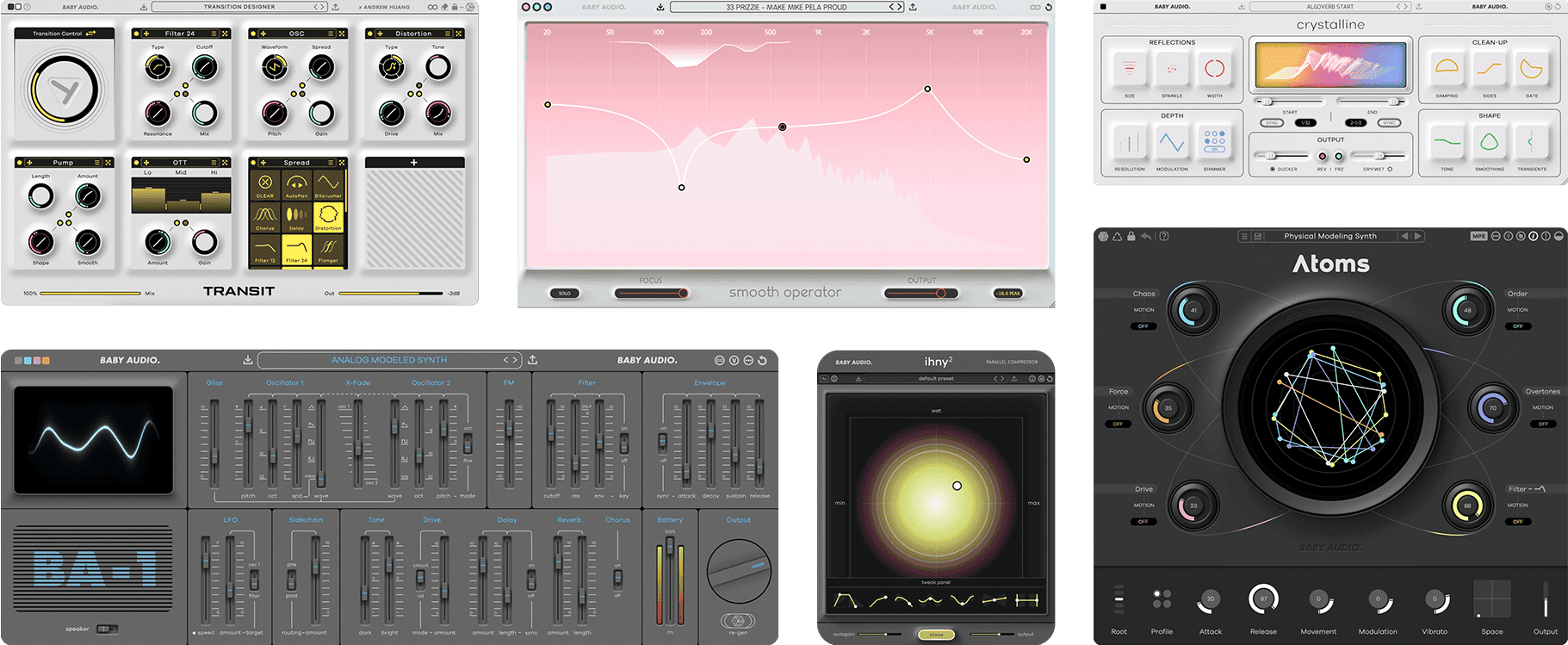Image resolution: width=1568 pixels, height=645 pixels.
Task: Pick the Filter 12 effect tile in Transit
Action: coord(265,249)
